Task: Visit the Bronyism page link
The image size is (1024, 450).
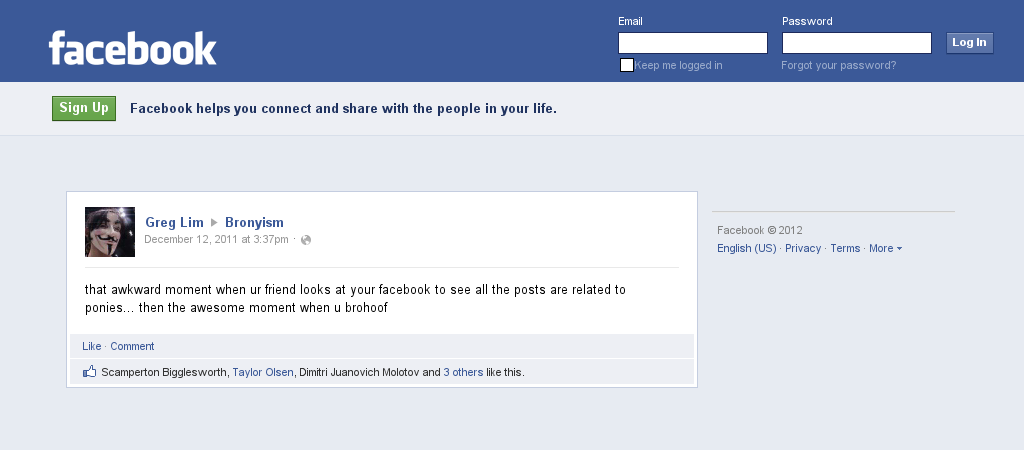Action: (x=254, y=222)
